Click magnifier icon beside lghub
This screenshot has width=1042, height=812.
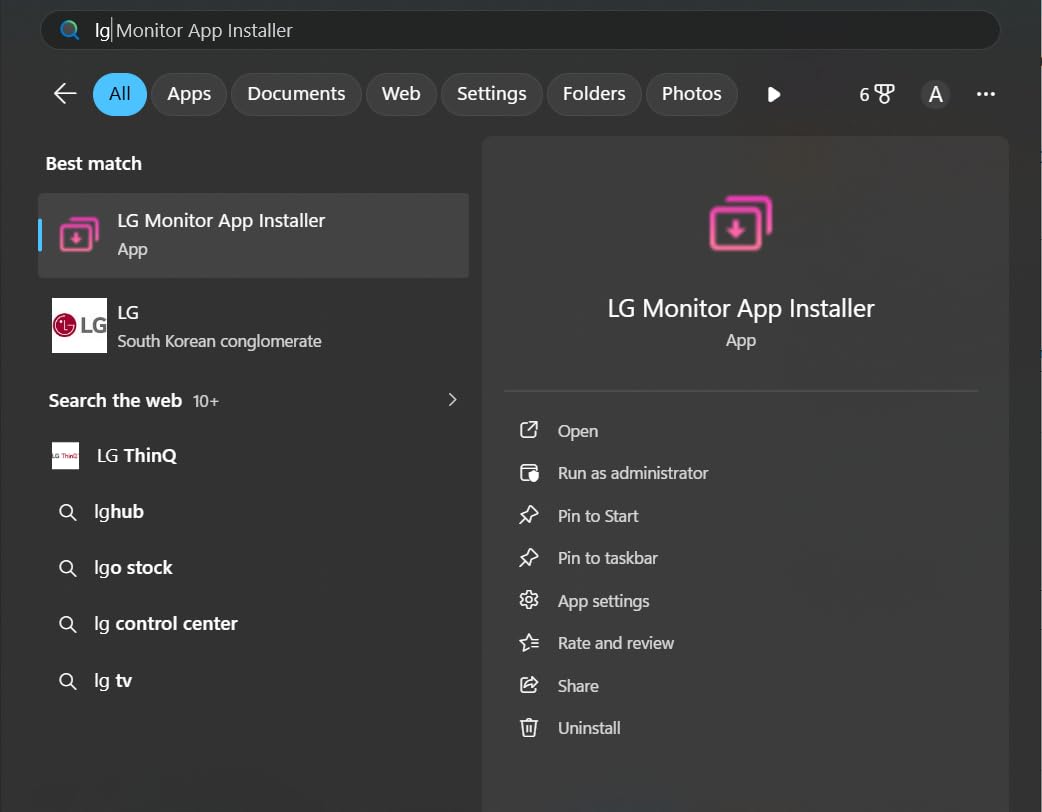click(68, 512)
